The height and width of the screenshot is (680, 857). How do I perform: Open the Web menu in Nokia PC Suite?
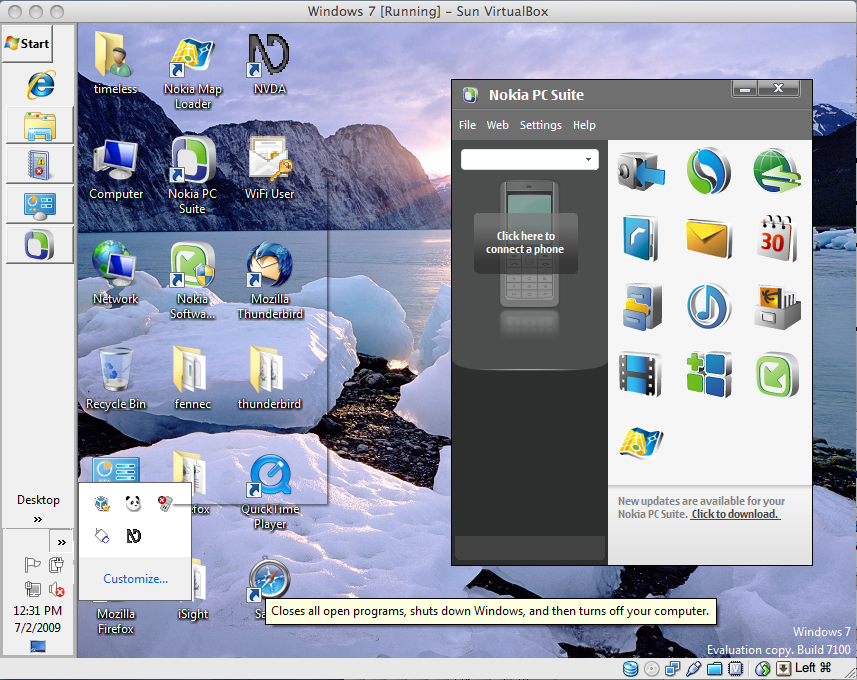pos(497,125)
